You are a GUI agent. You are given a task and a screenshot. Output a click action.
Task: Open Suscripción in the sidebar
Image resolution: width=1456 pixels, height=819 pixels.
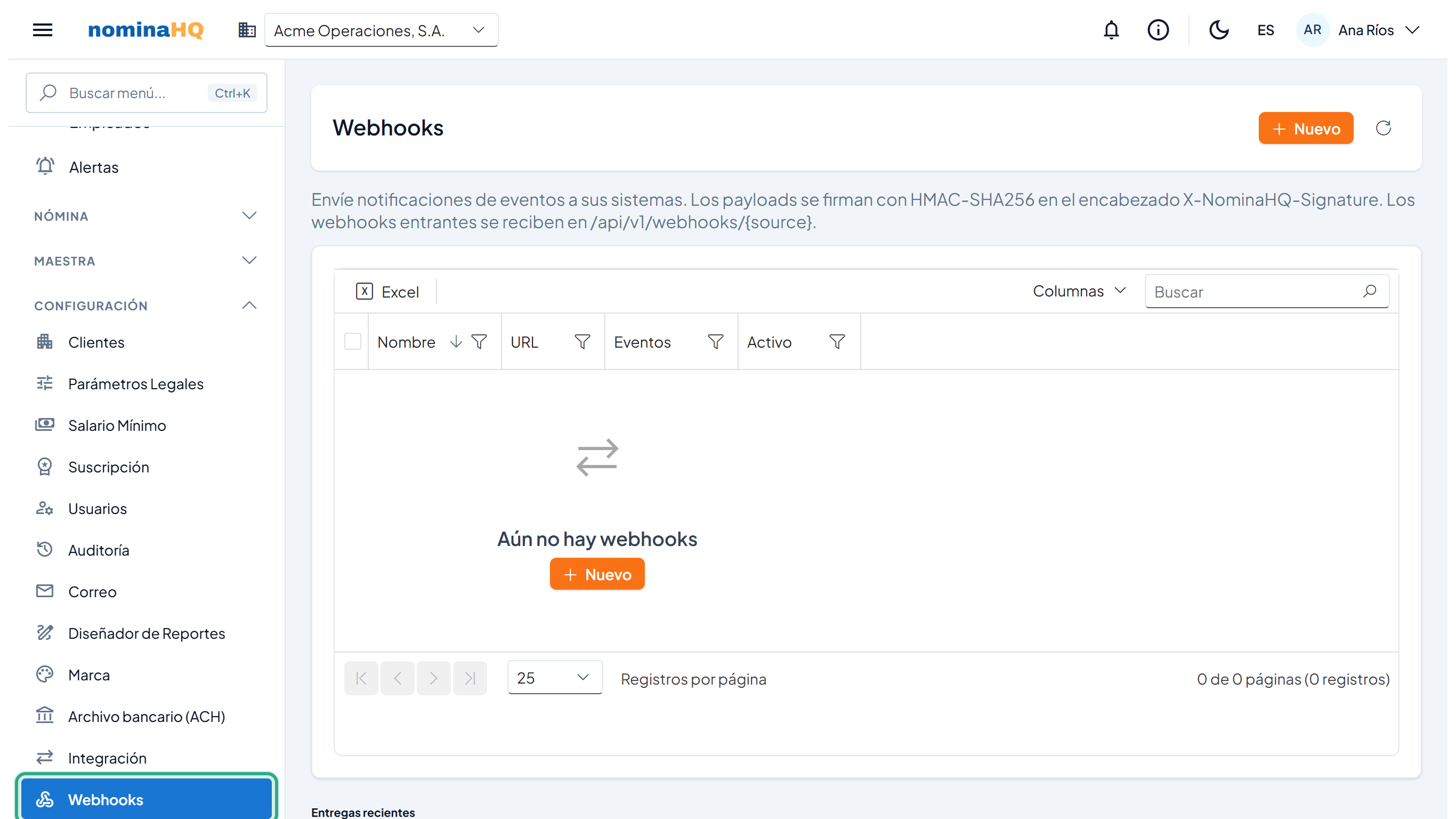(146, 467)
